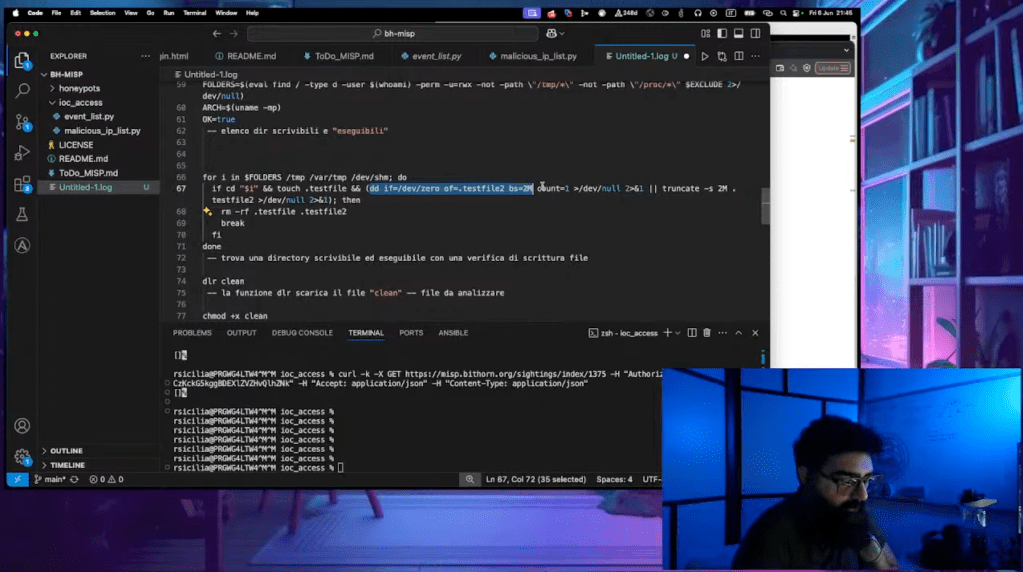Open the PORTS panel tab

[x=411, y=333]
